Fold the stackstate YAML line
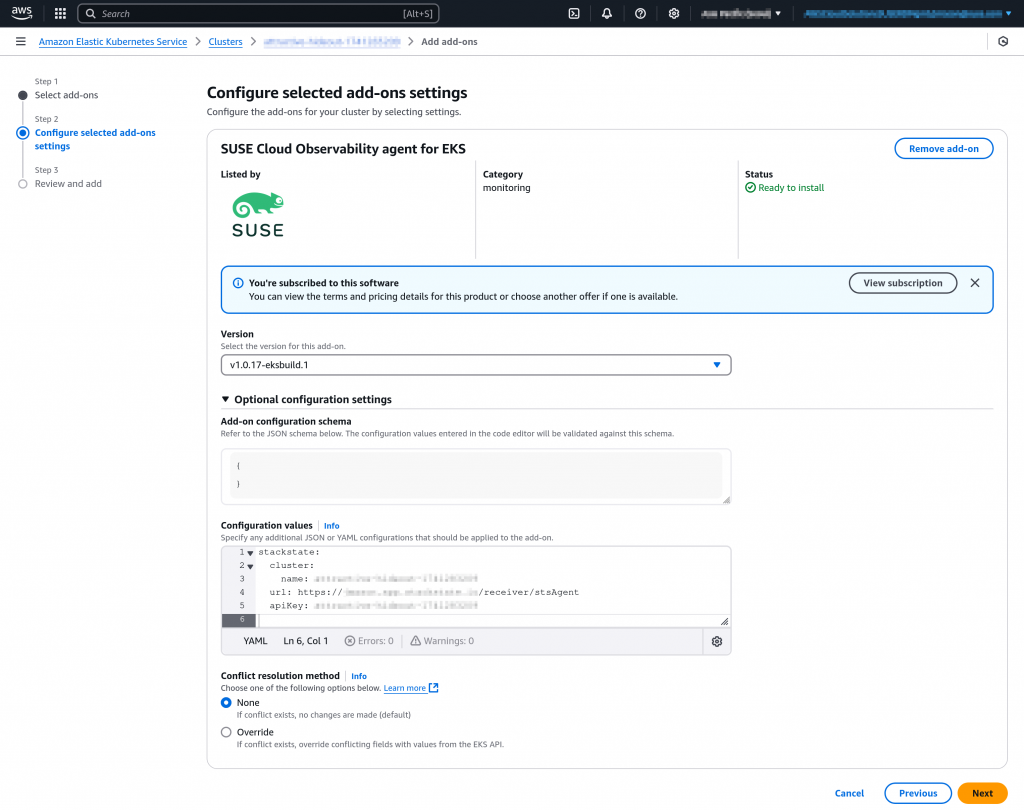Image resolution: width=1024 pixels, height=810 pixels. click(250, 553)
